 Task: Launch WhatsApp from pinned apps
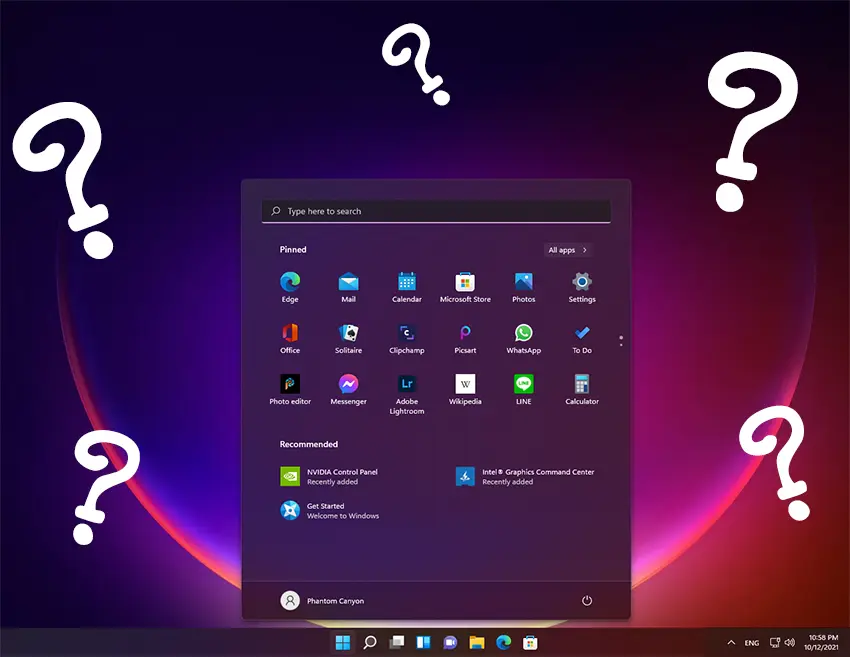click(x=523, y=333)
